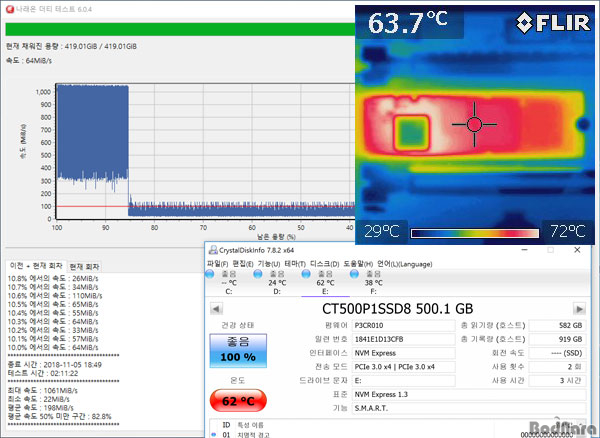Screen dimensions: 600x438
Task: Click the total host reads value 582 GB
Action: point(557,326)
